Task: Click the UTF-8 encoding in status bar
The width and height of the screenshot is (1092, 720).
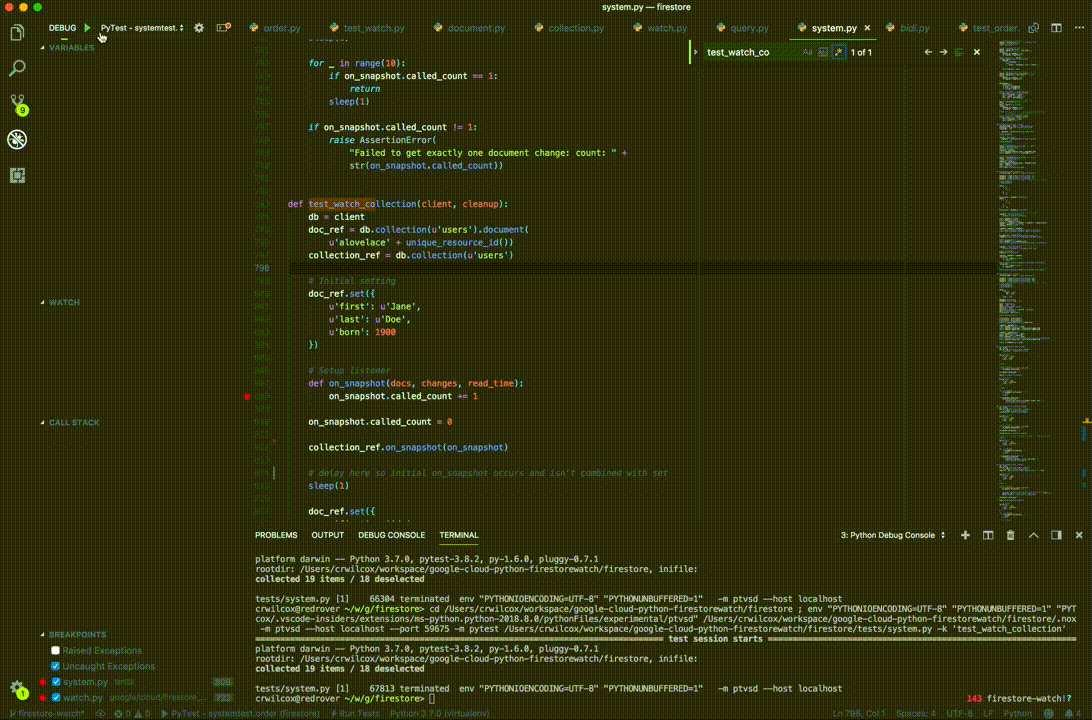Action: [x=960, y=714]
